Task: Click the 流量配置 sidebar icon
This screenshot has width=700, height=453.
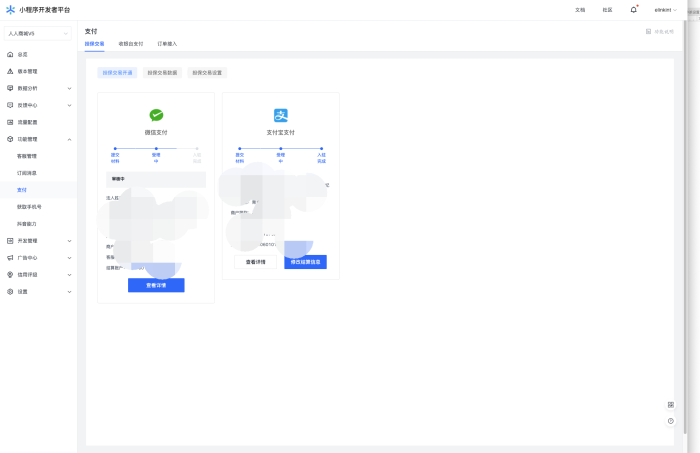Action: tap(10, 122)
